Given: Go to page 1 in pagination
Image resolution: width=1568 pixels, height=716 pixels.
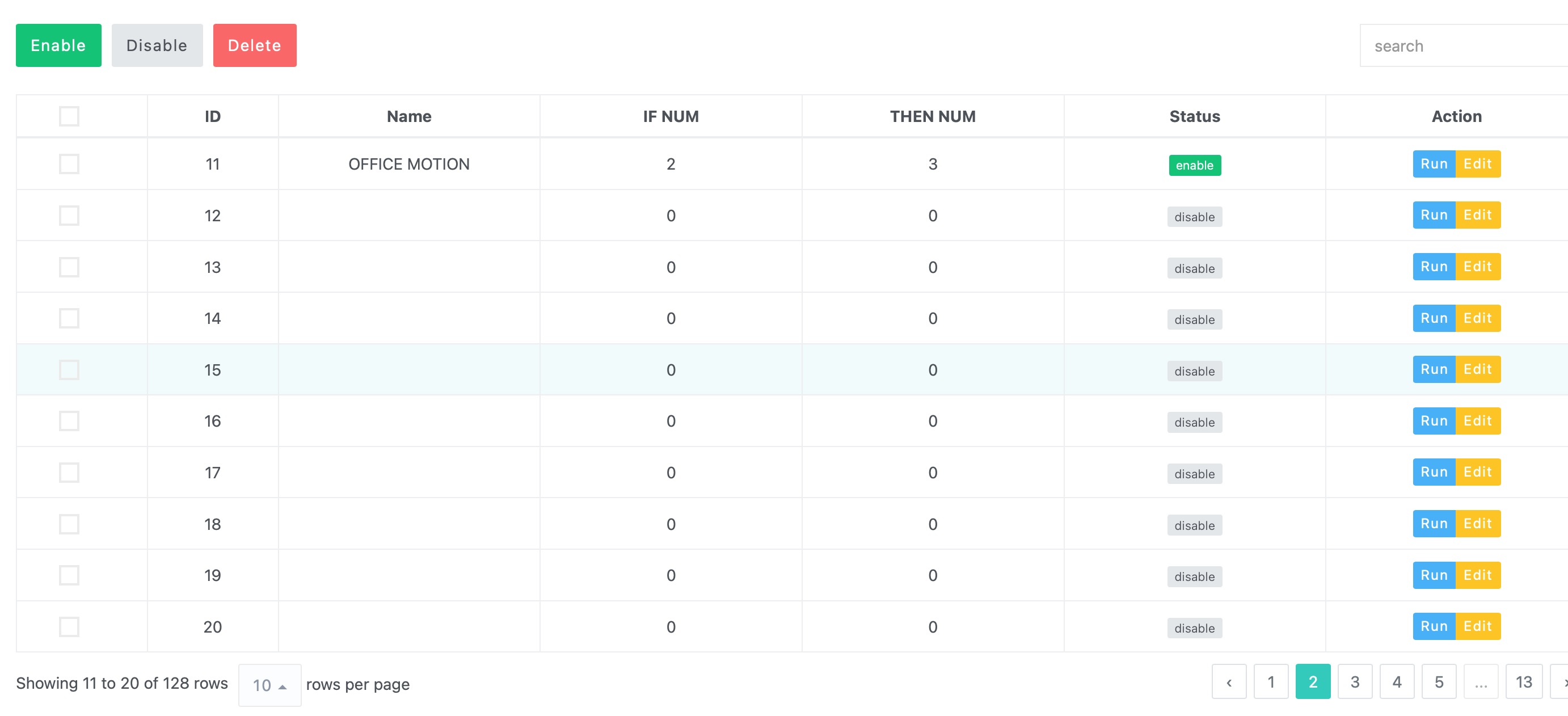Looking at the screenshot, I should point(1270,682).
